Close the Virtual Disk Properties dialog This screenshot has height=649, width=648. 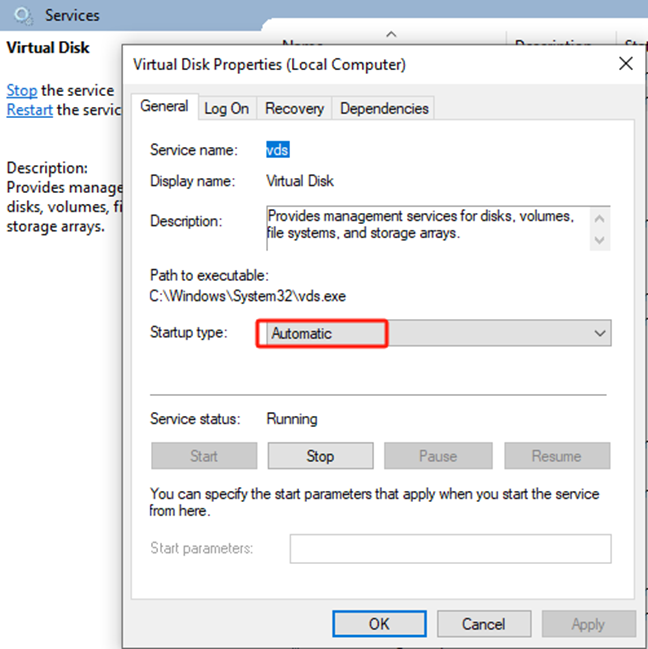point(626,64)
